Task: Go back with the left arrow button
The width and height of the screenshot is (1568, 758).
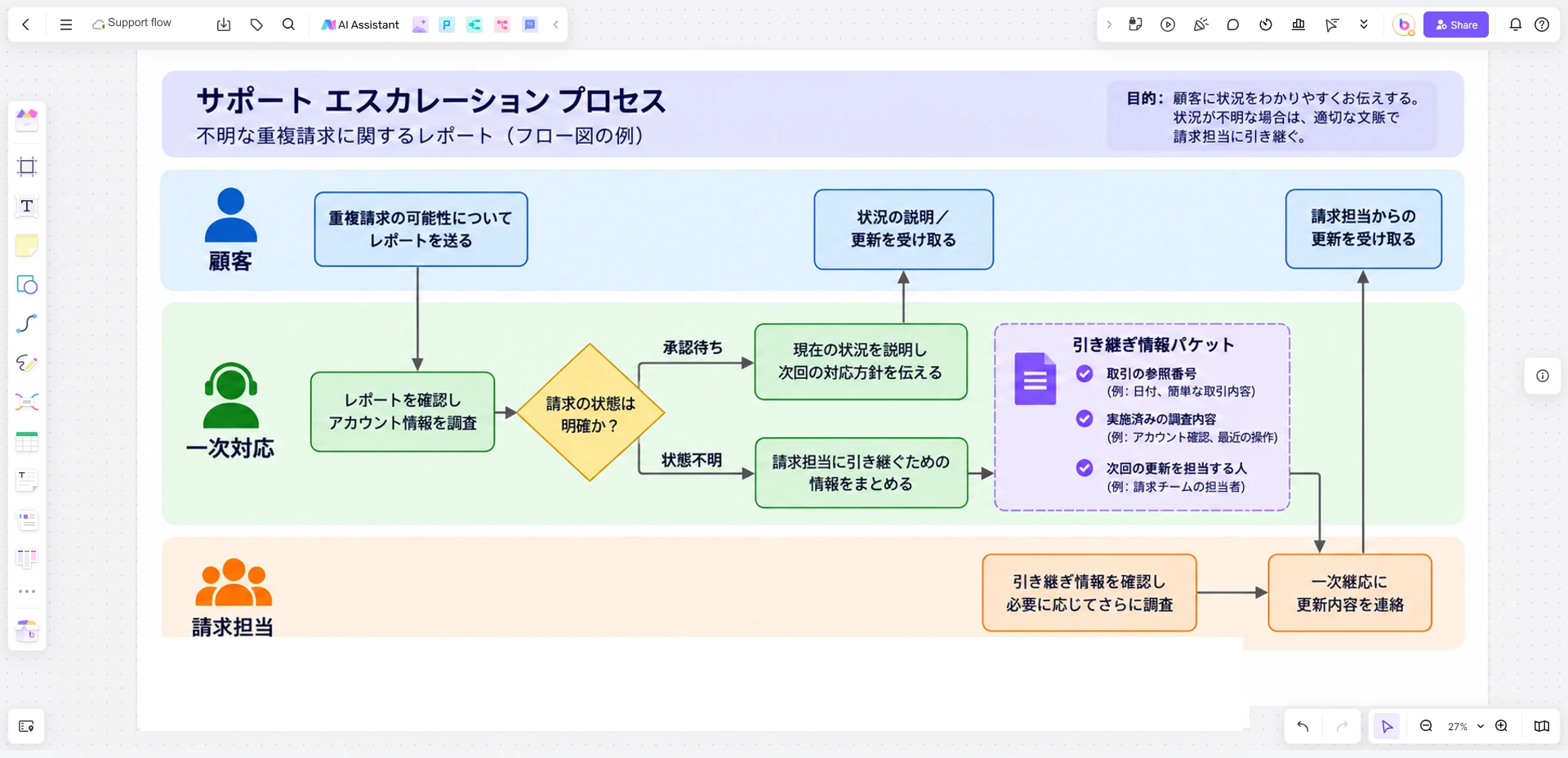Action: click(x=26, y=25)
